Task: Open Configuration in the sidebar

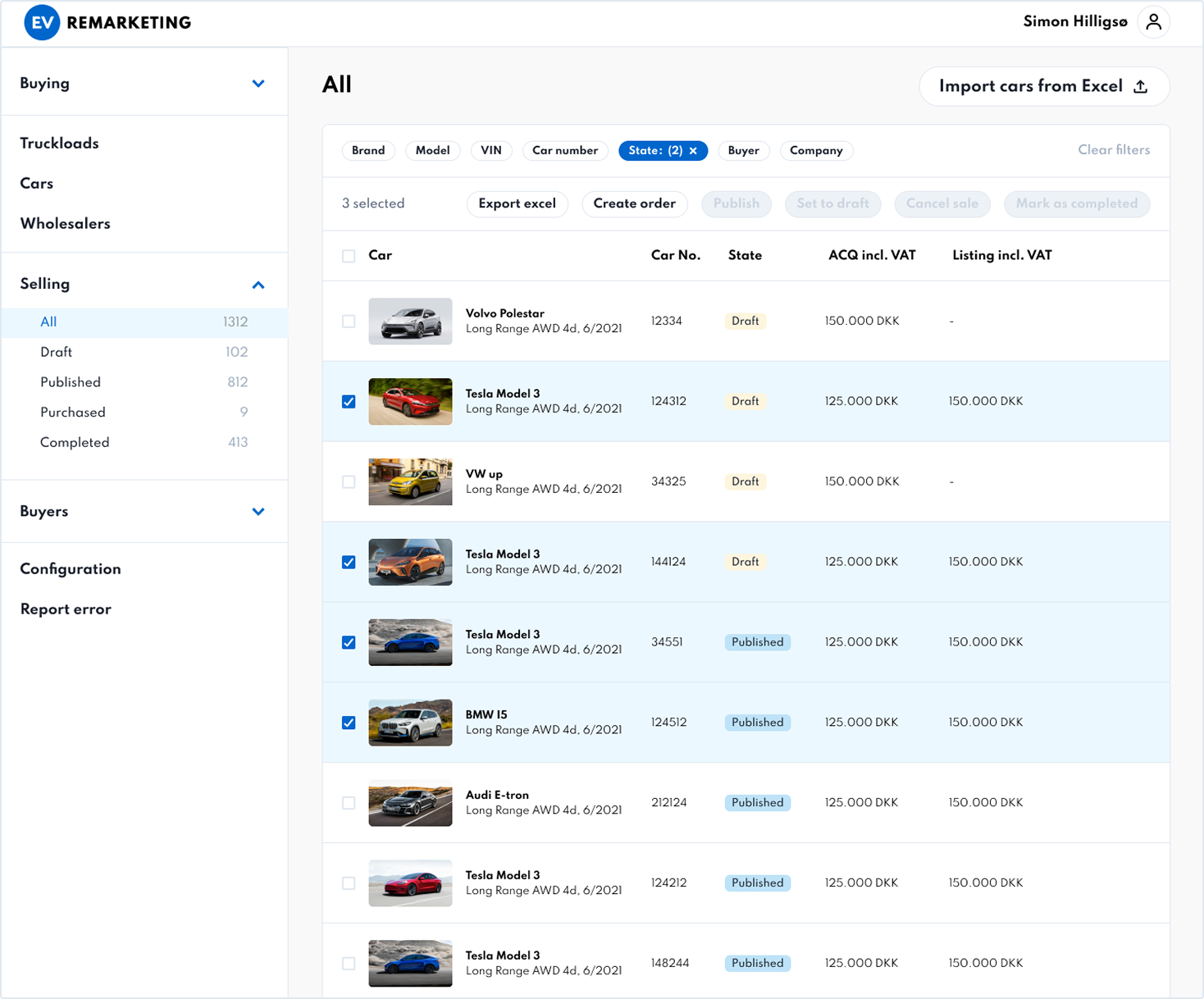Action: 71,569
